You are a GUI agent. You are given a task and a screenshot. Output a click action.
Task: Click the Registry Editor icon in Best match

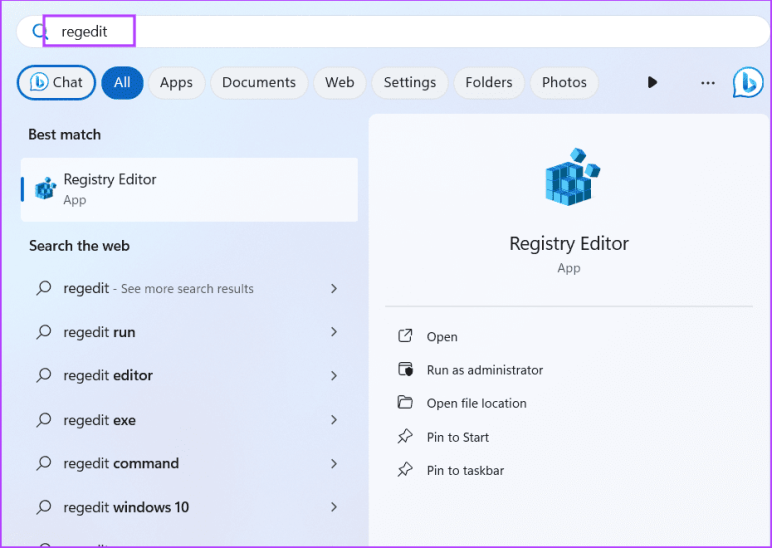pos(45,188)
